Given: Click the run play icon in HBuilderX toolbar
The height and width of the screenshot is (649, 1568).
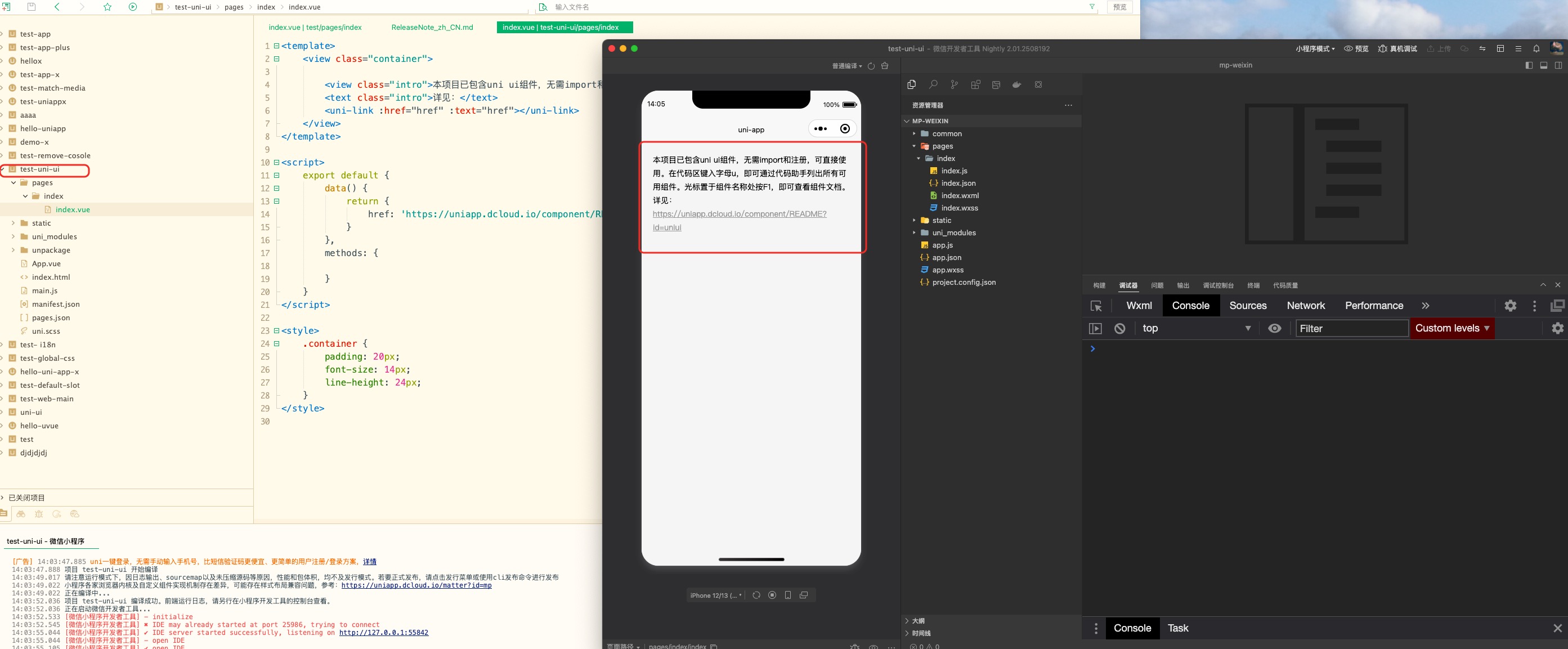Looking at the screenshot, I should [x=133, y=7].
